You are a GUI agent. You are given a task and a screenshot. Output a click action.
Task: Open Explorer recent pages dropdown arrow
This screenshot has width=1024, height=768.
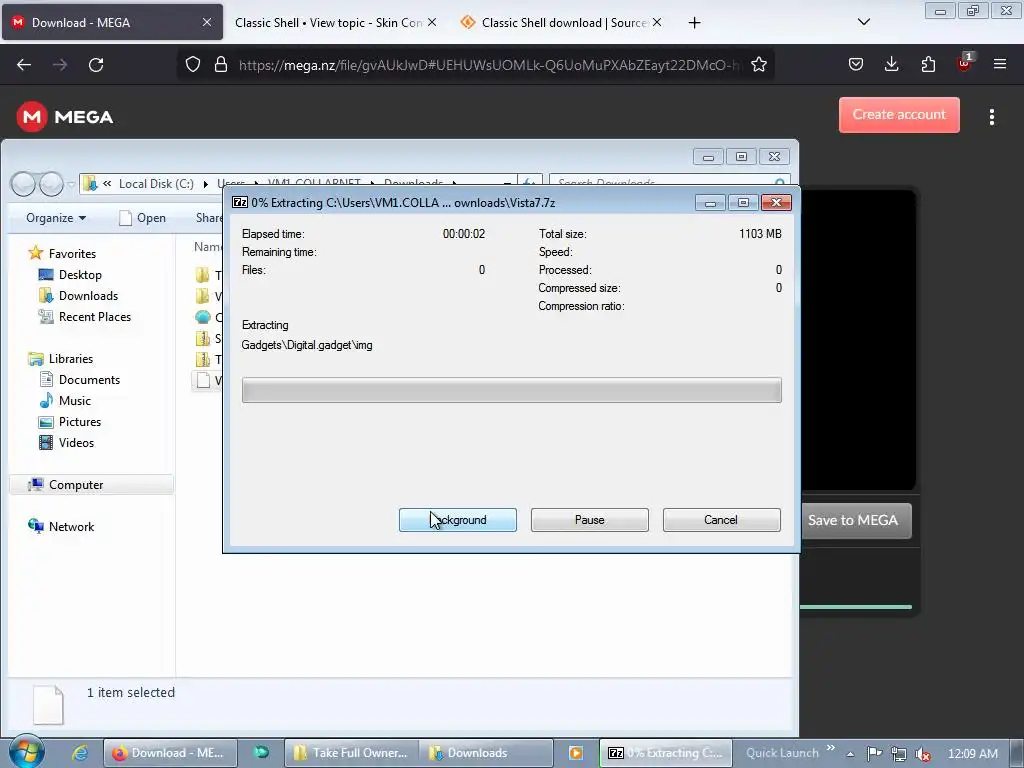click(x=71, y=185)
